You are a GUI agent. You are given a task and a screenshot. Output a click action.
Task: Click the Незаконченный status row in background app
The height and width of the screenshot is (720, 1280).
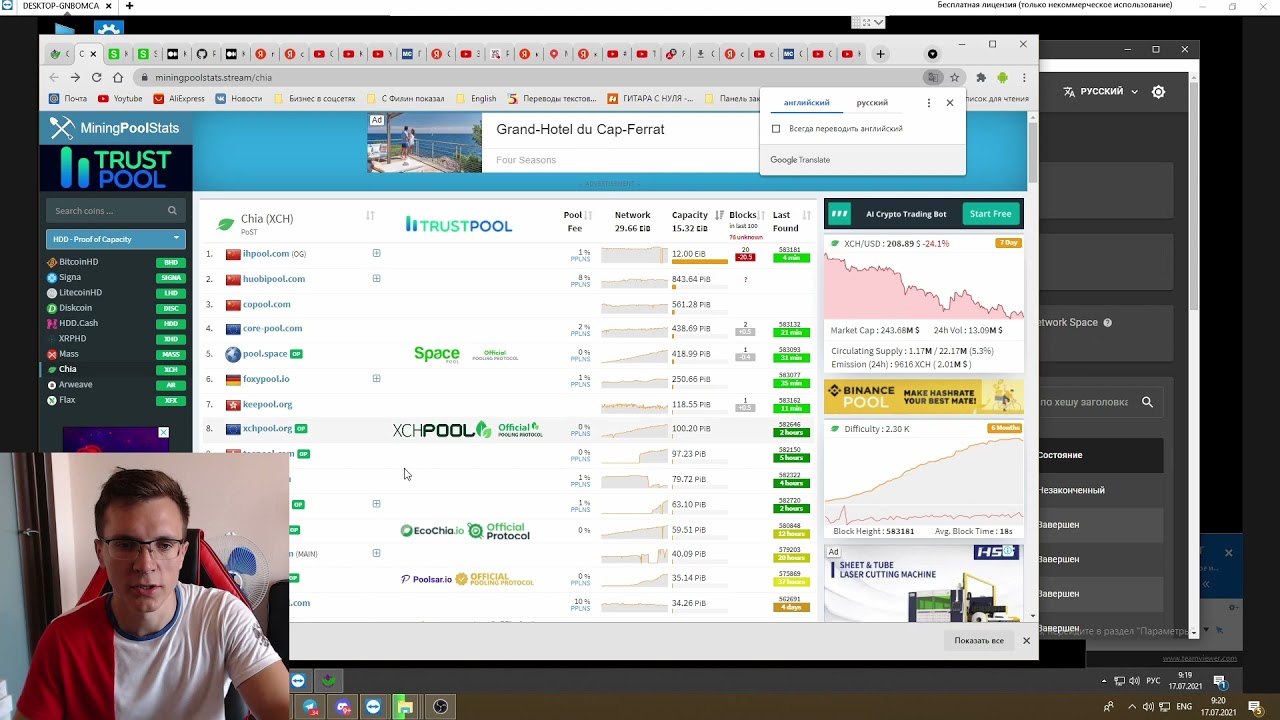(1100, 490)
